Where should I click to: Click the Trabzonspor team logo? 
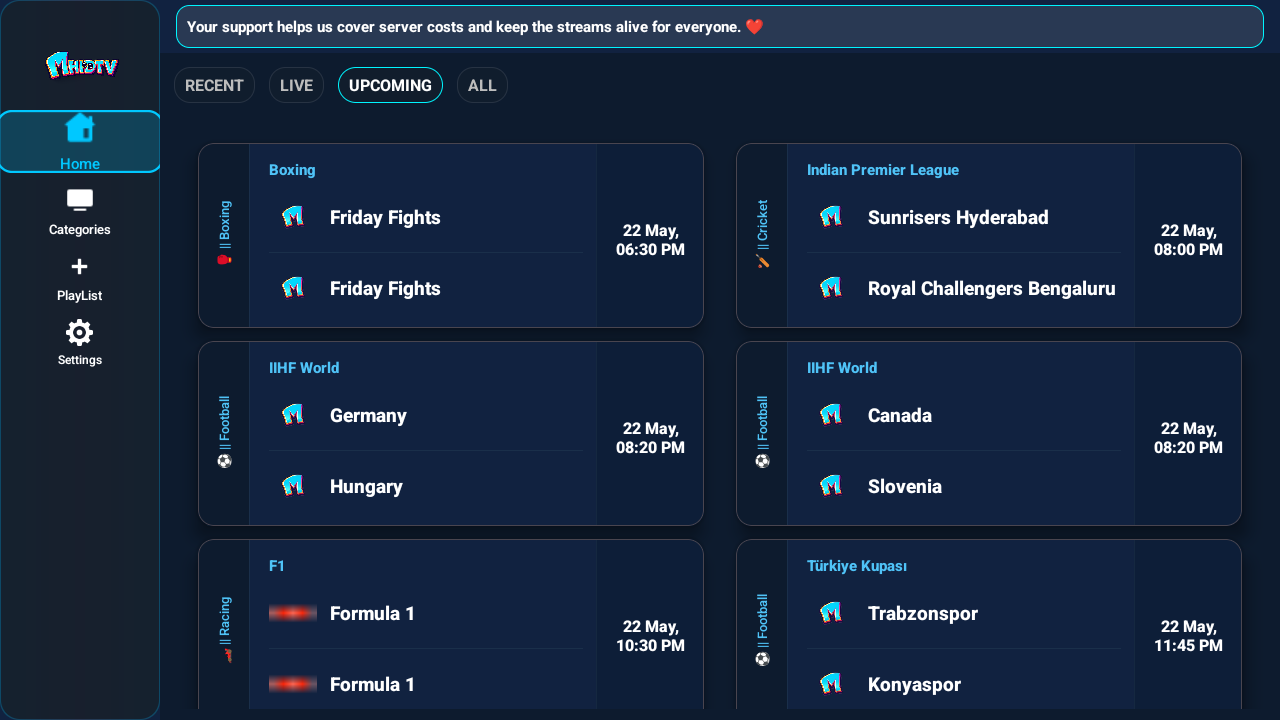click(831, 613)
